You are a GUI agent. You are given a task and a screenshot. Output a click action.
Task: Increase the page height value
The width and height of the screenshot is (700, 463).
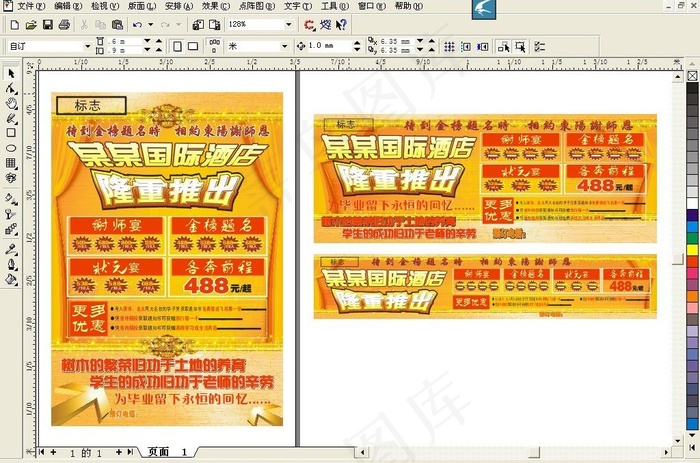(158, 50)
